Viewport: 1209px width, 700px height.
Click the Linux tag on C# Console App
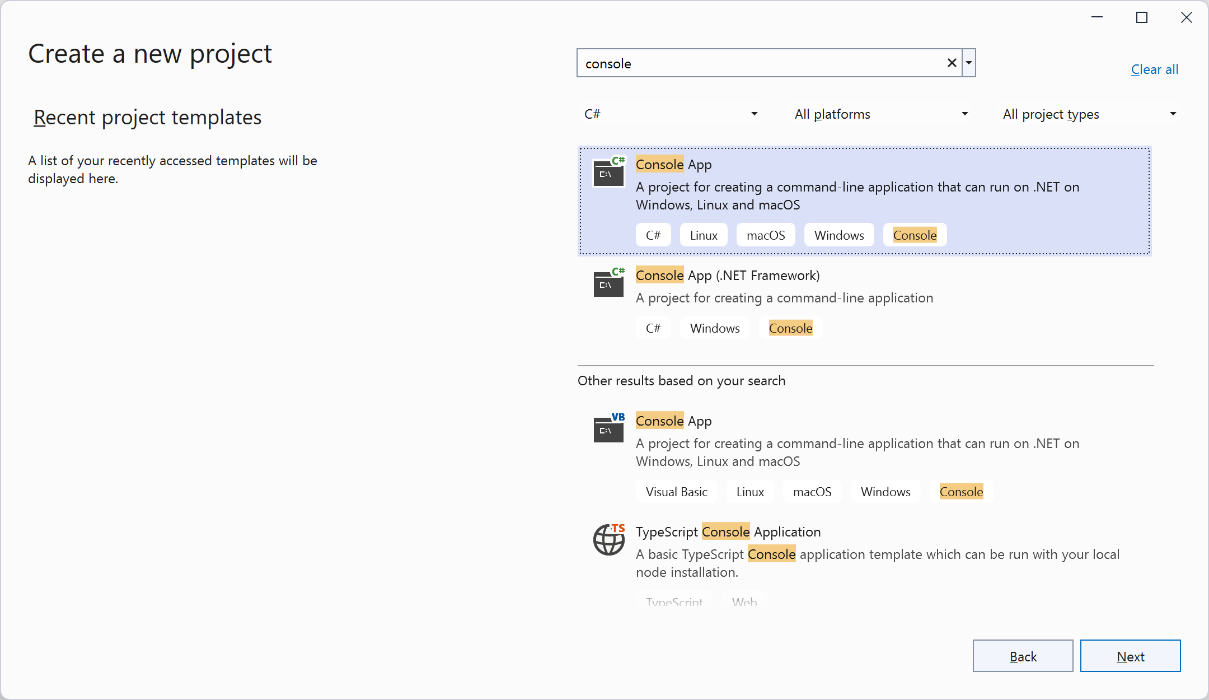(704, 235)
